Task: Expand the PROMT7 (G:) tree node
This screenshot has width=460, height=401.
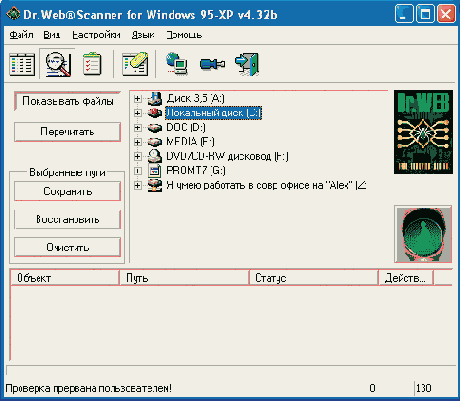Action: pyautogui.click(x=137, y=171)
